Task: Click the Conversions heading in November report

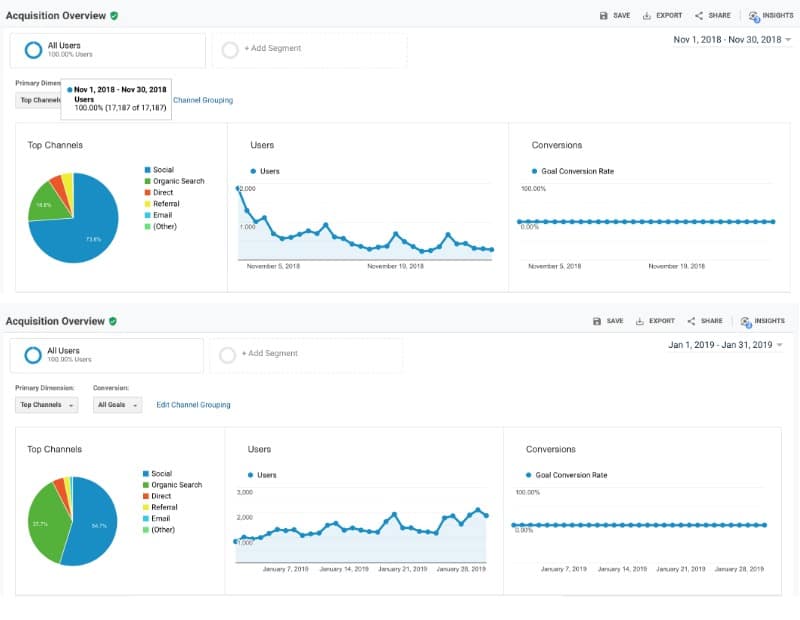Action: pyautogui.click(x=557, y=145)
